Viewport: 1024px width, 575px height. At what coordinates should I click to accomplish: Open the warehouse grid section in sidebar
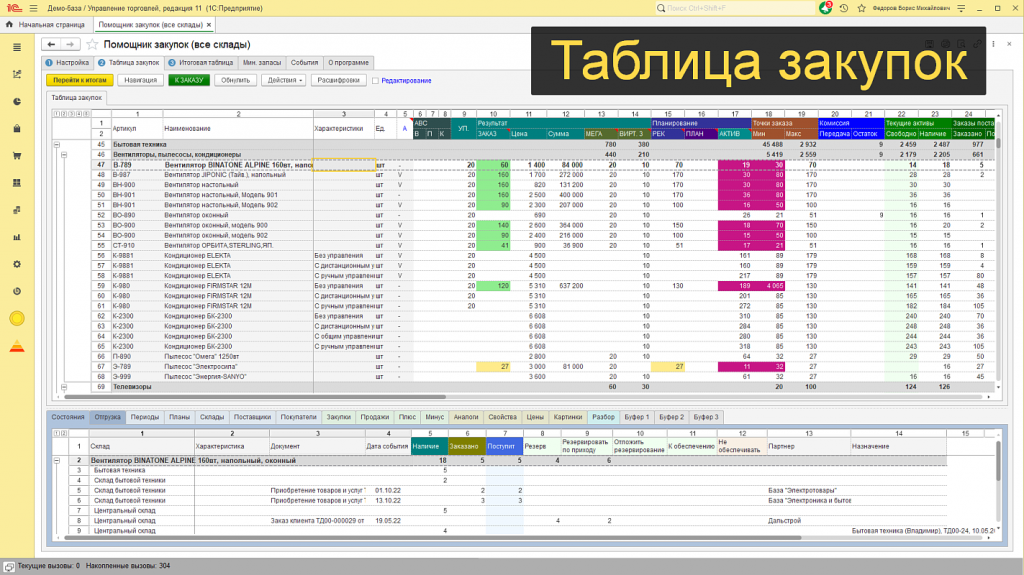click(17, 183)
